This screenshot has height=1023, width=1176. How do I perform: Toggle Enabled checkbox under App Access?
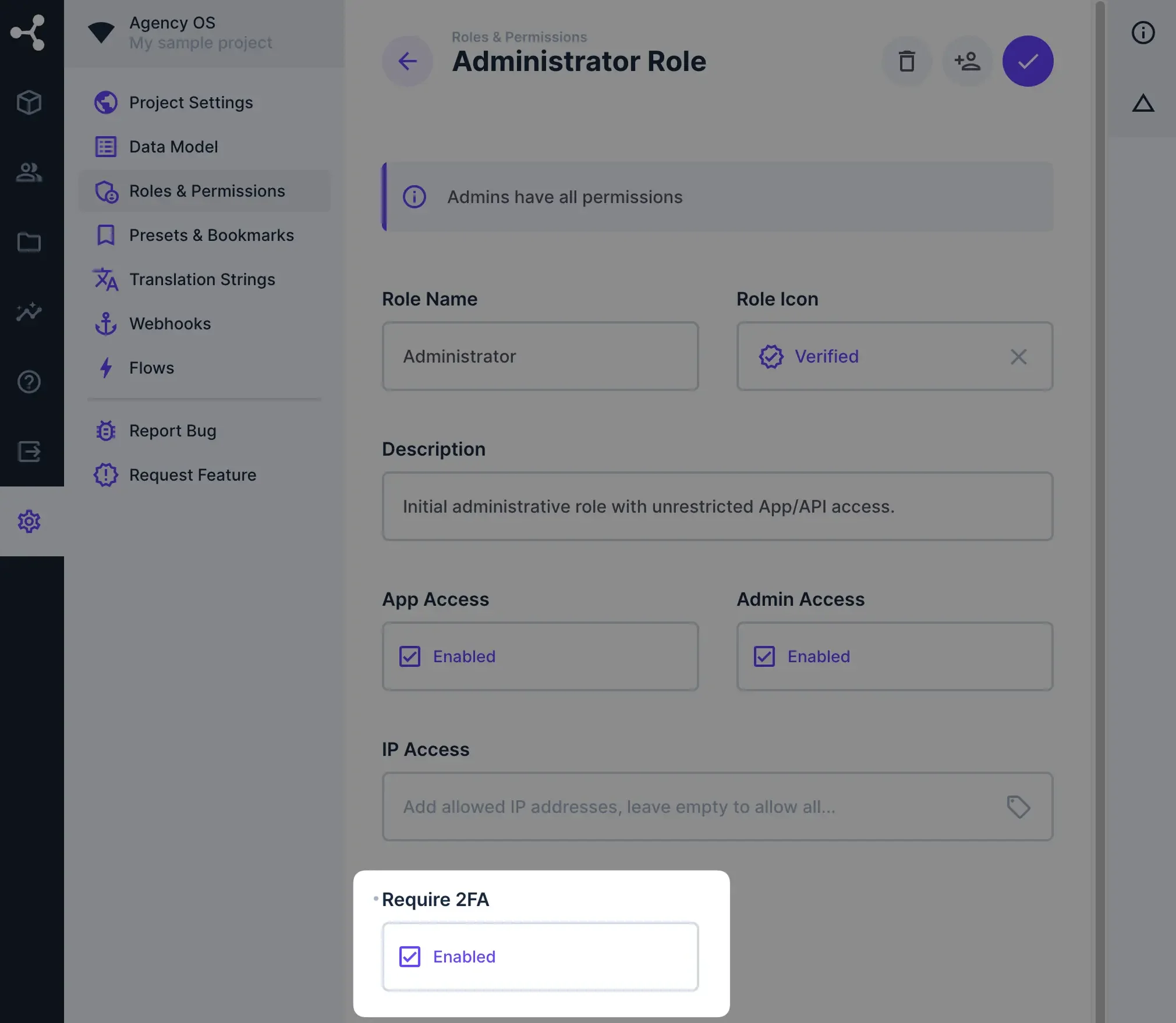pyautogui.click(x=410, y=656)
